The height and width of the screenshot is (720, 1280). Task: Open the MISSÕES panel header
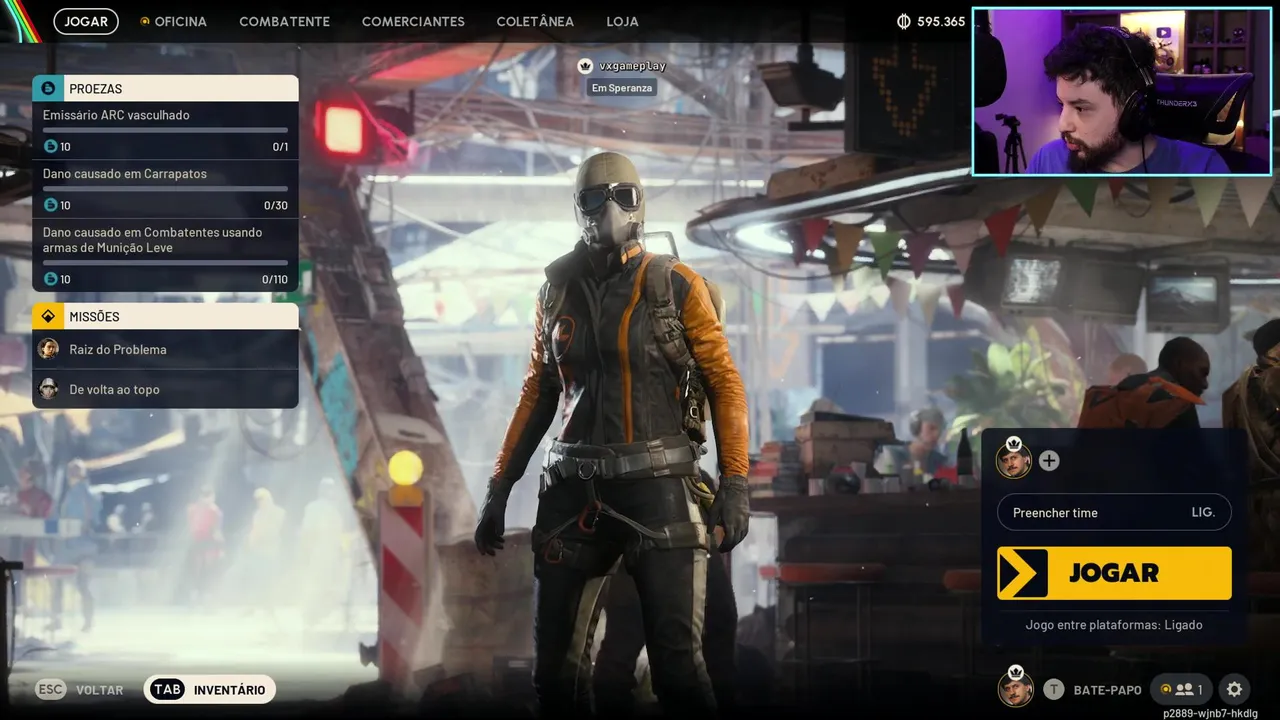[165, 316]
